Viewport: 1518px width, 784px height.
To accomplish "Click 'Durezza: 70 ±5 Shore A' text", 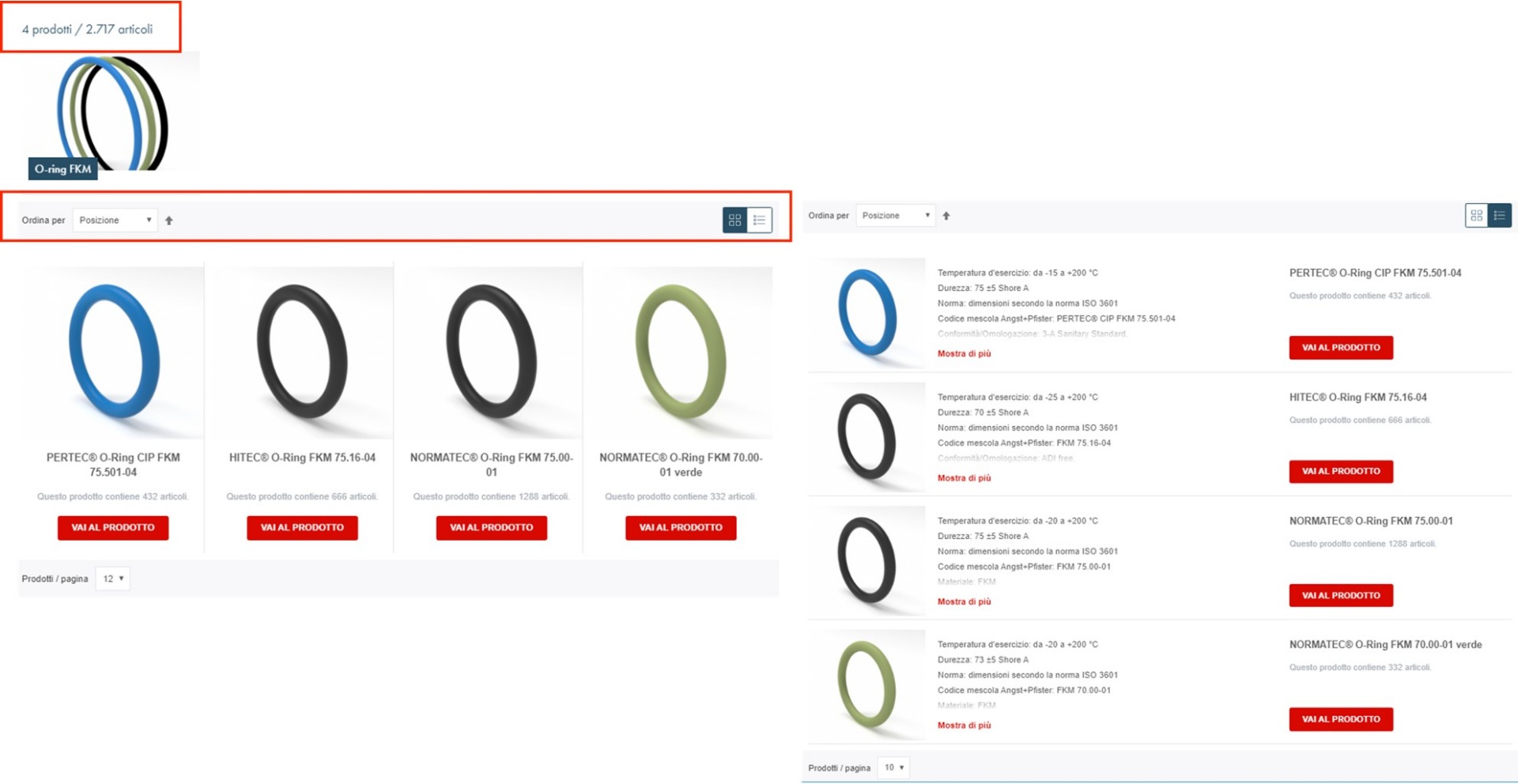I will tap(983, 413).
